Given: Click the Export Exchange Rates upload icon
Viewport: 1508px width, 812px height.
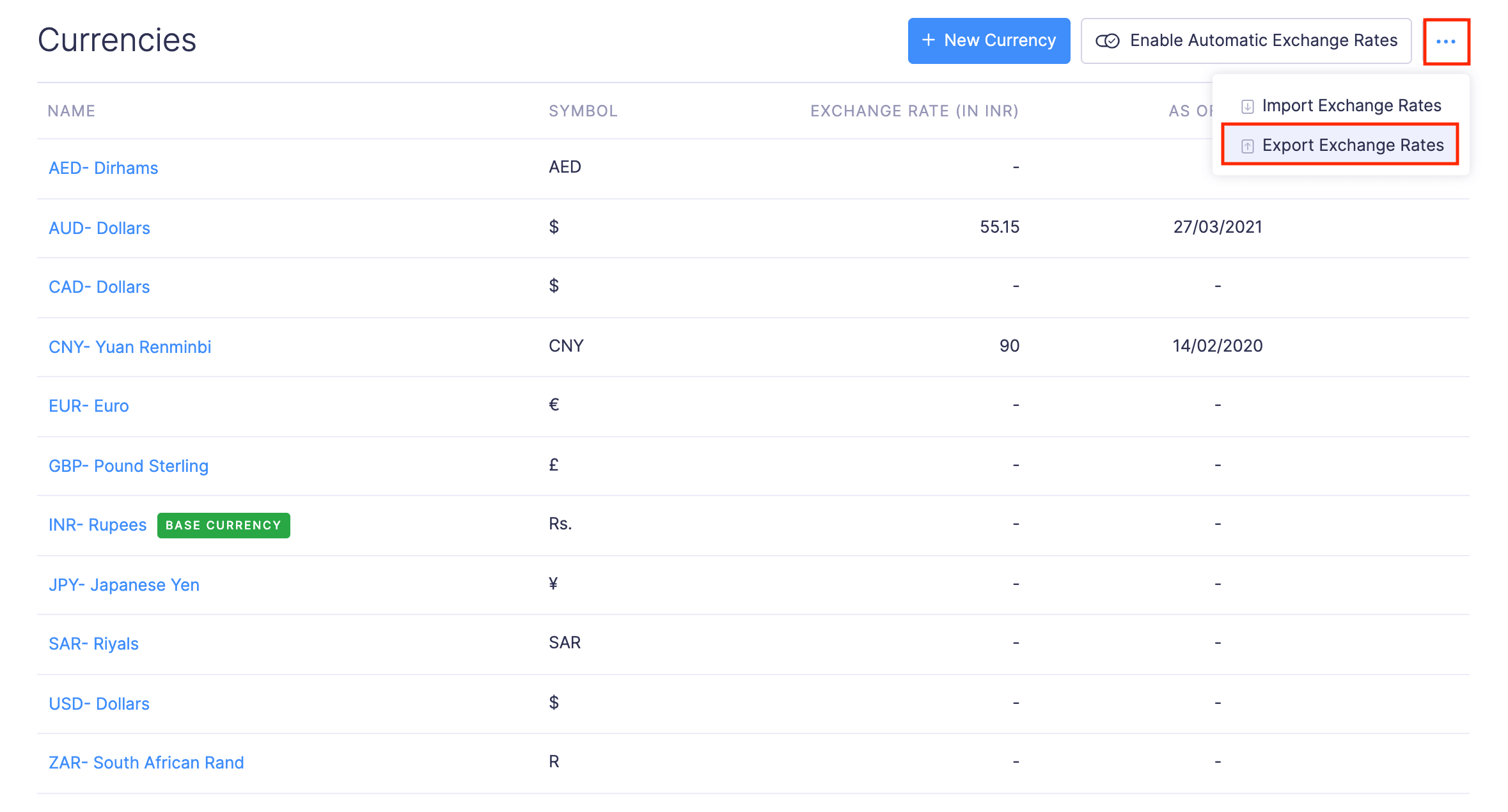Looking at the screenshot, I should point(1247,146).
